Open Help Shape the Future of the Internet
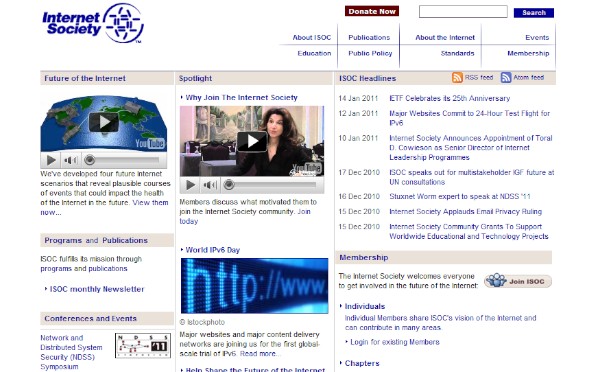This screenshot has height=372, width=600. tap(255, 369)
